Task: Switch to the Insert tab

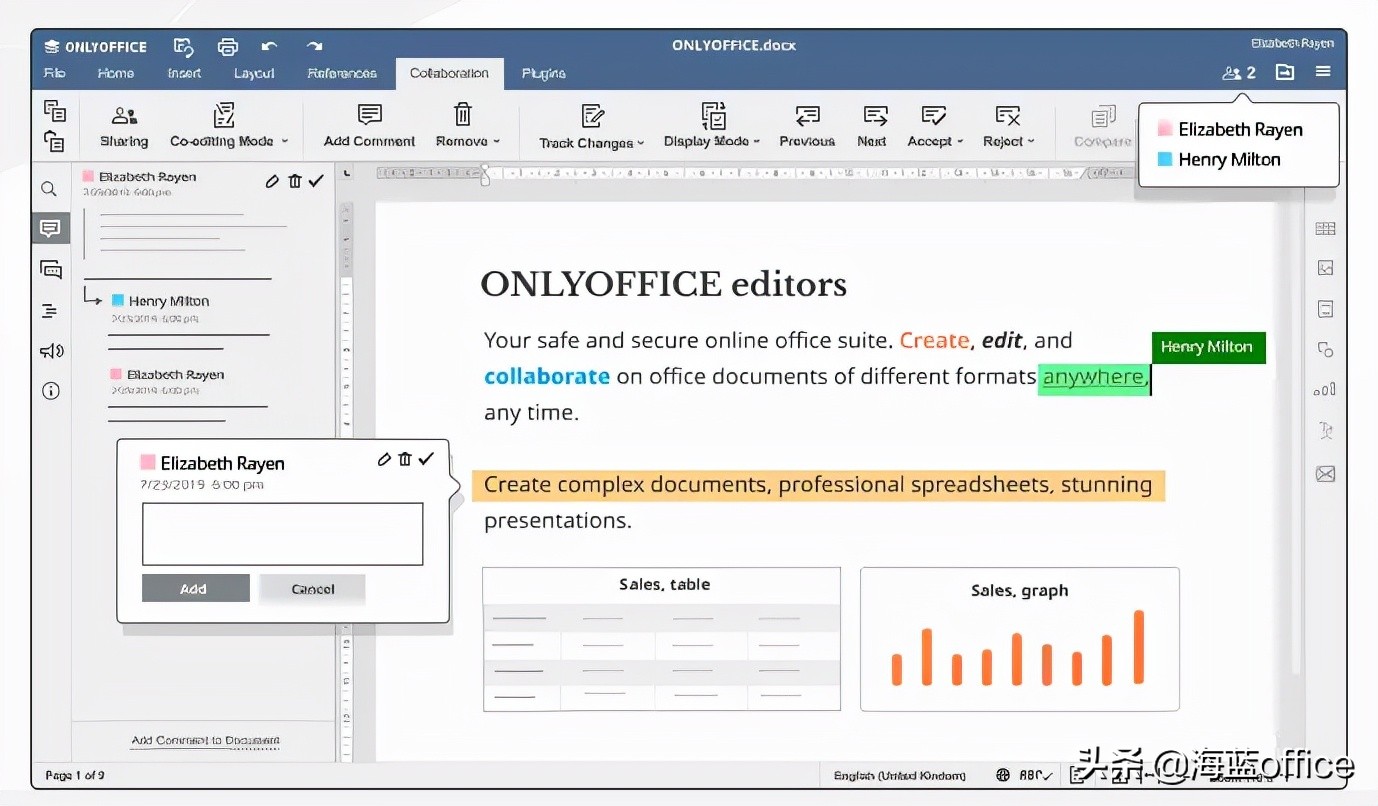Action: (x=184, y=73)
